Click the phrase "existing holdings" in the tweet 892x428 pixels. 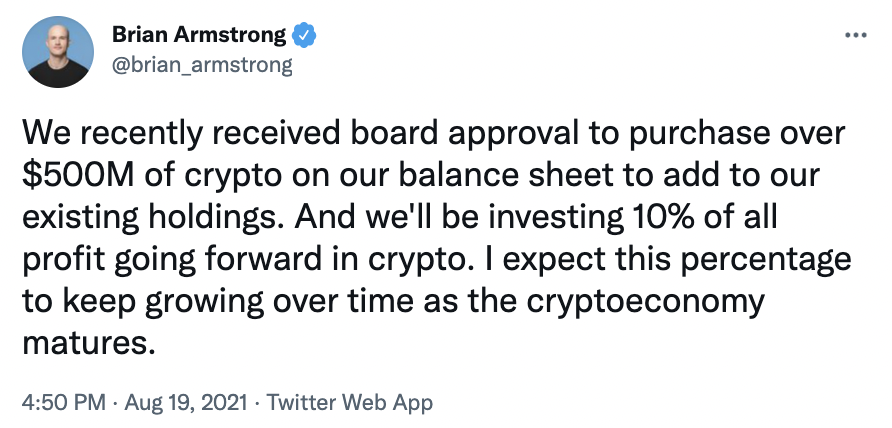tap(154, 217)
